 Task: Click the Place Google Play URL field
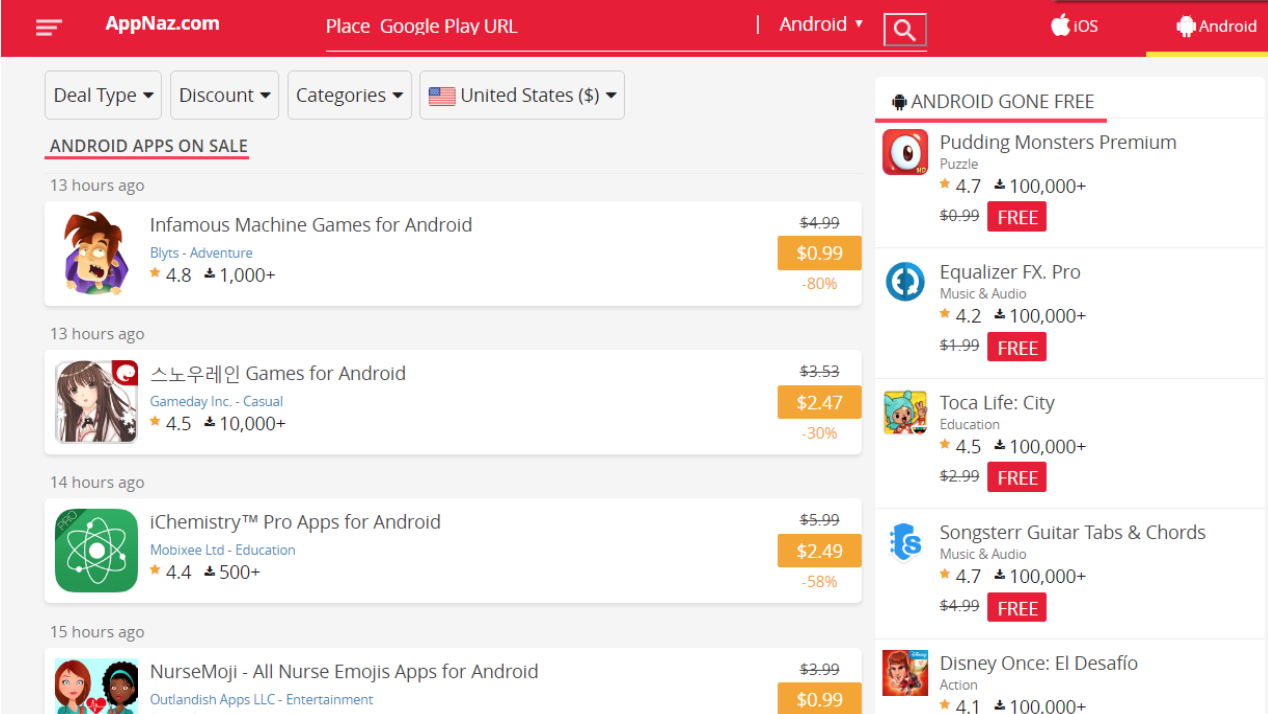pos(540,27)
